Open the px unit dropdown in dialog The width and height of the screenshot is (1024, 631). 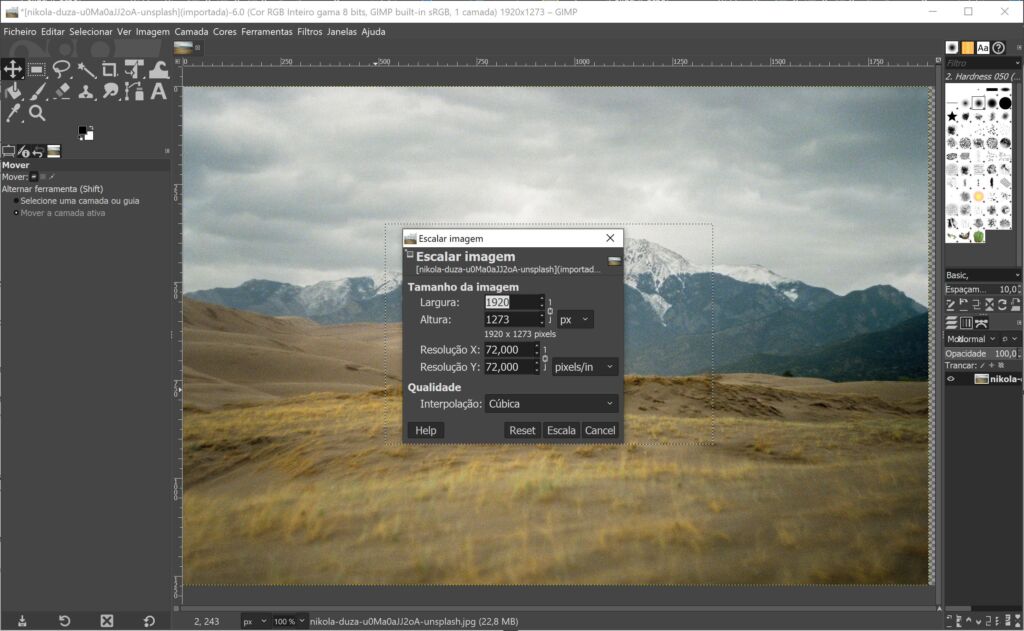[x=575, y=320]
